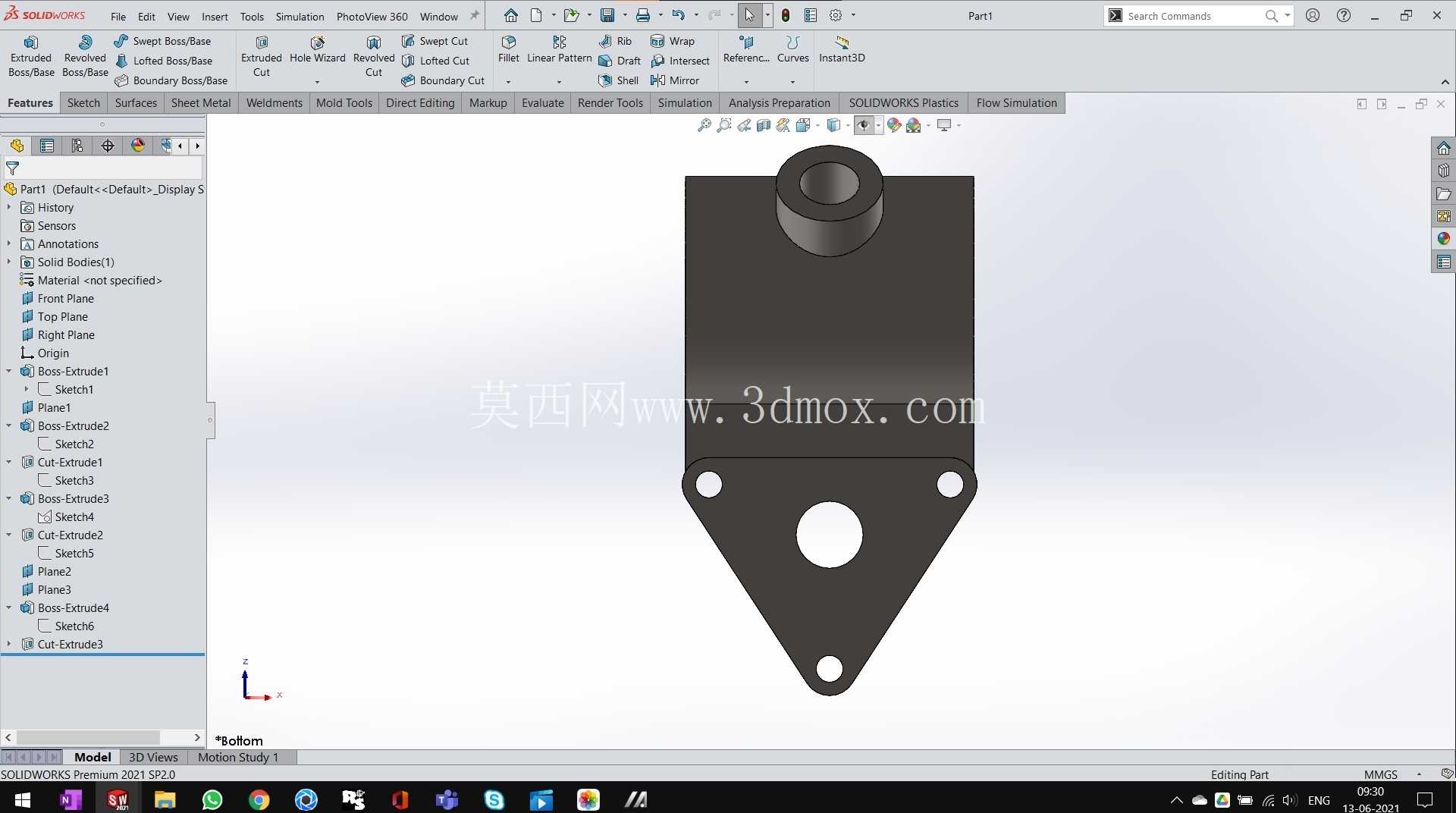Click the Rebuild traffic light icon
Screen dimensions: 1456x813
click(786, 15)
